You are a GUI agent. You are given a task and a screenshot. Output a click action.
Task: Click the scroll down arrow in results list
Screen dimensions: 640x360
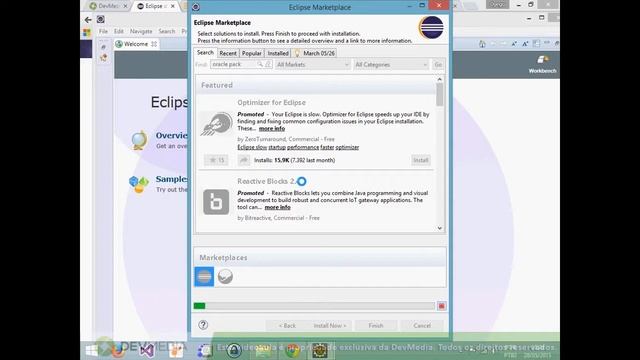[x=440, y=228]
